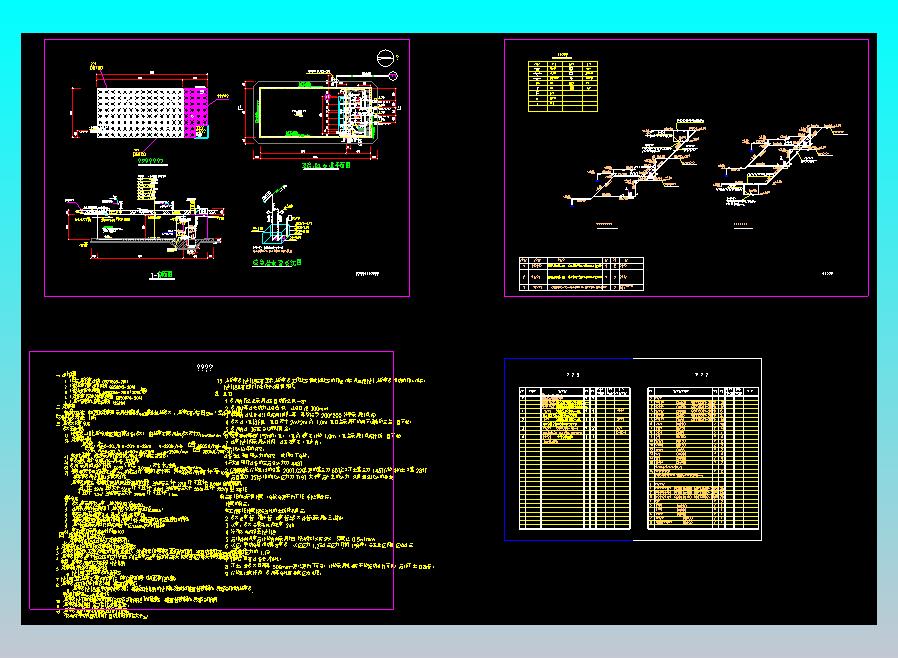Screen dimensions: 898x658
Task: Click the white dotted grid plan drawing
Action: point(140,113)
